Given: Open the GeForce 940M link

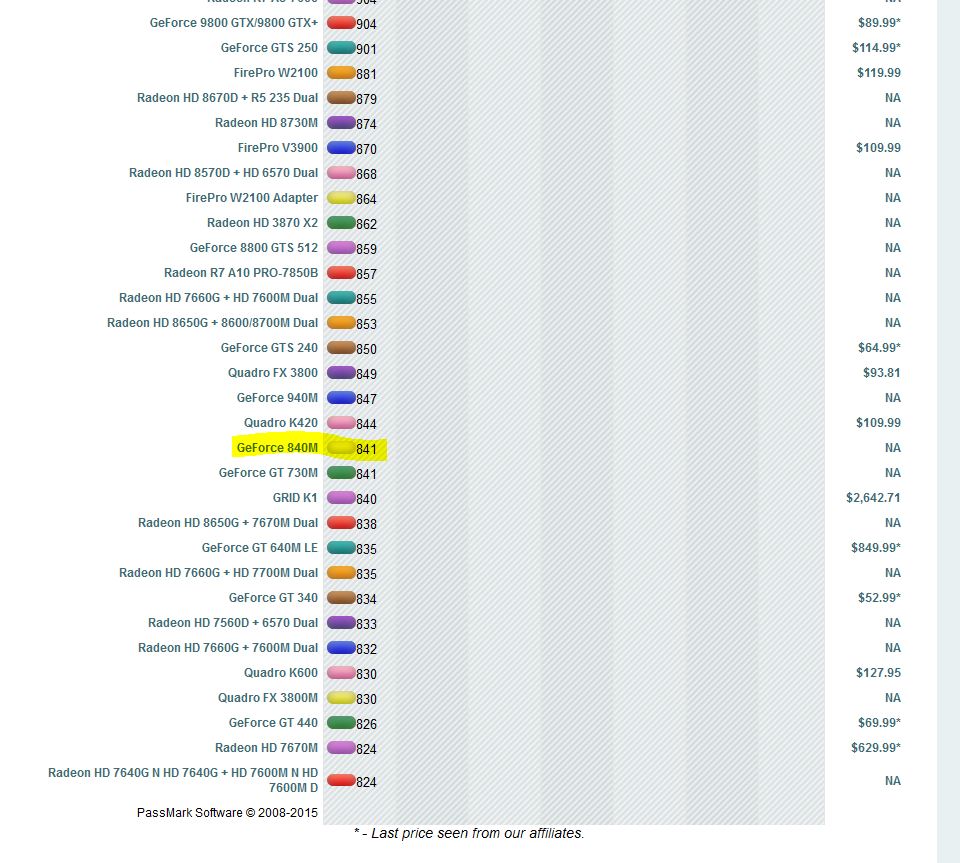Looking at the screenshot, I should pyautogui.click(x=277, y=398).
